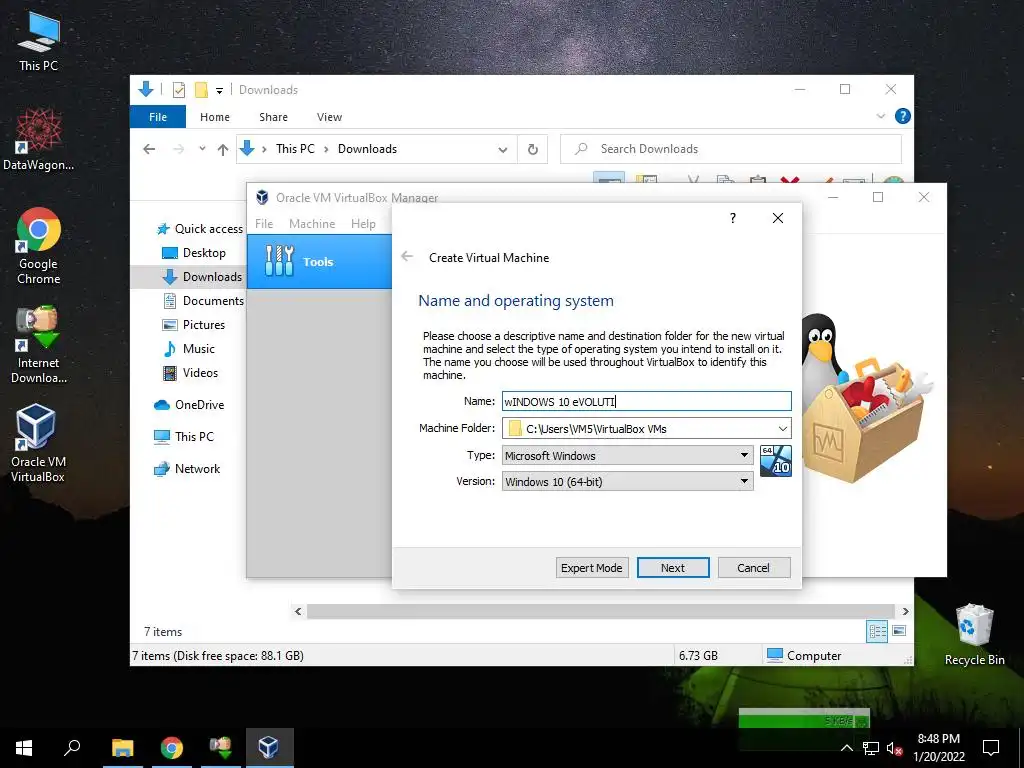Open Oracle VM VirtualBox desktop shortcut

38,443
